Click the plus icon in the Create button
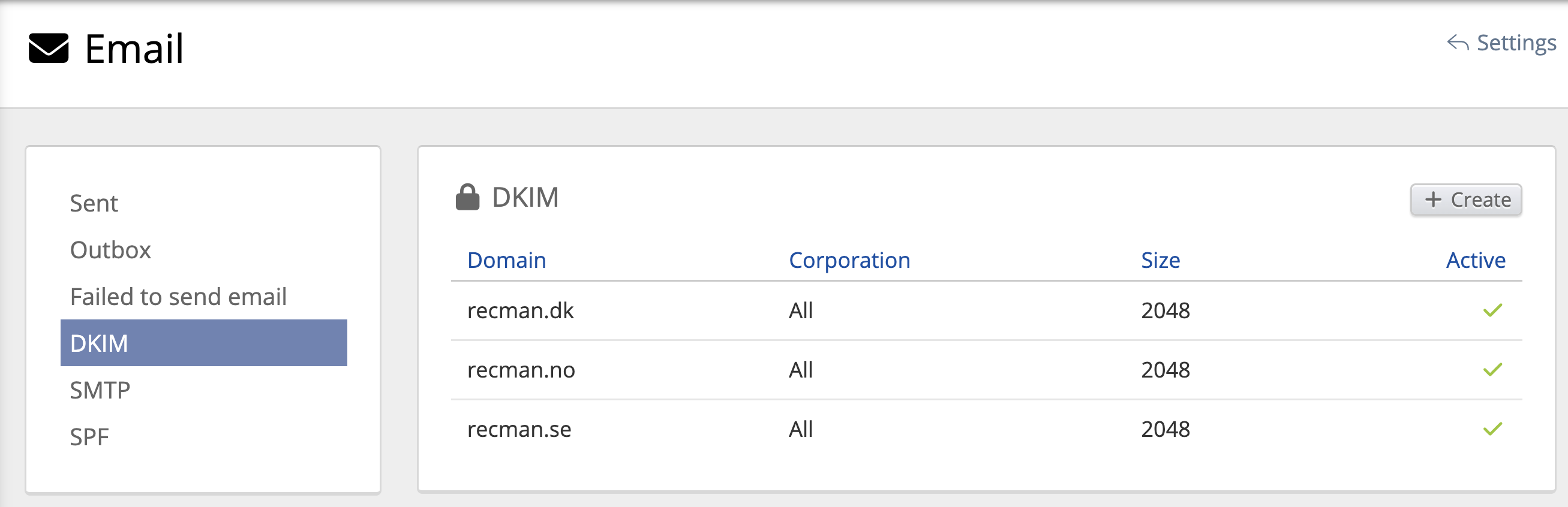The width and height of the screenshot is (1568, 507). click(1434, 200)
